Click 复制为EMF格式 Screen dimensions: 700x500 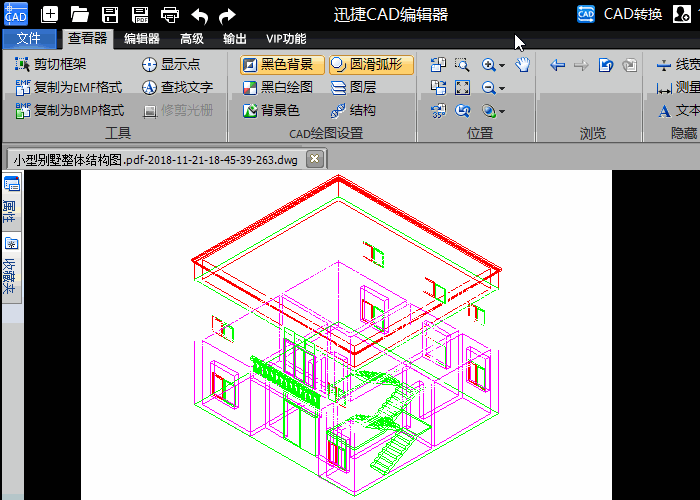click(69, 88)
